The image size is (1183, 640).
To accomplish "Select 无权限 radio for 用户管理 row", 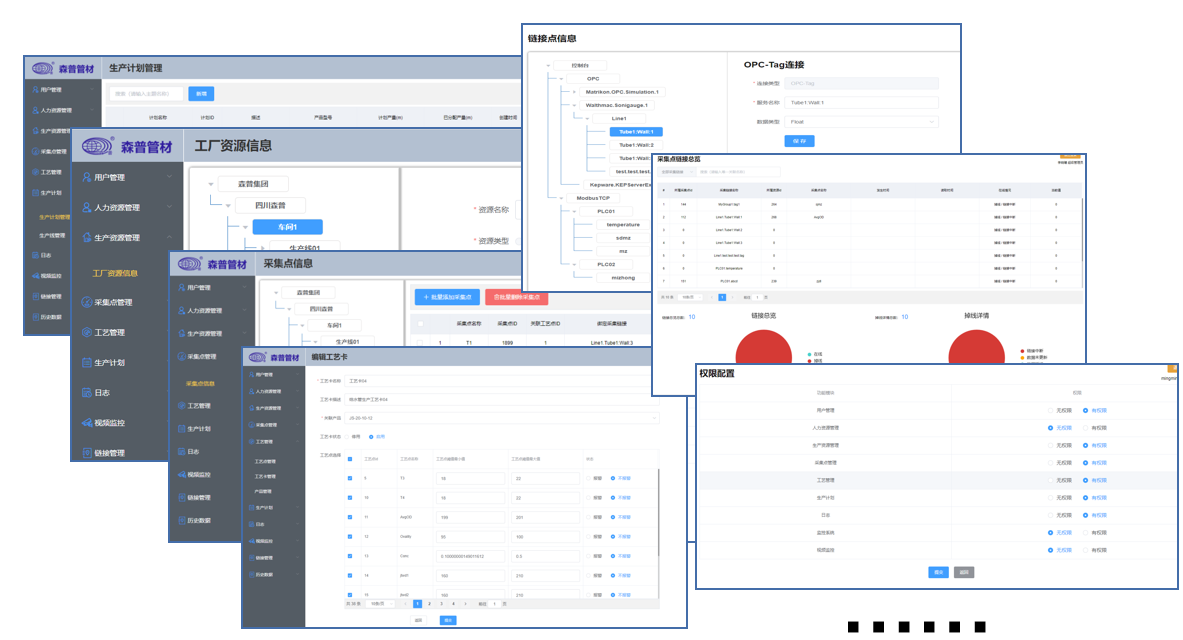I will [x=1050, y=410].
